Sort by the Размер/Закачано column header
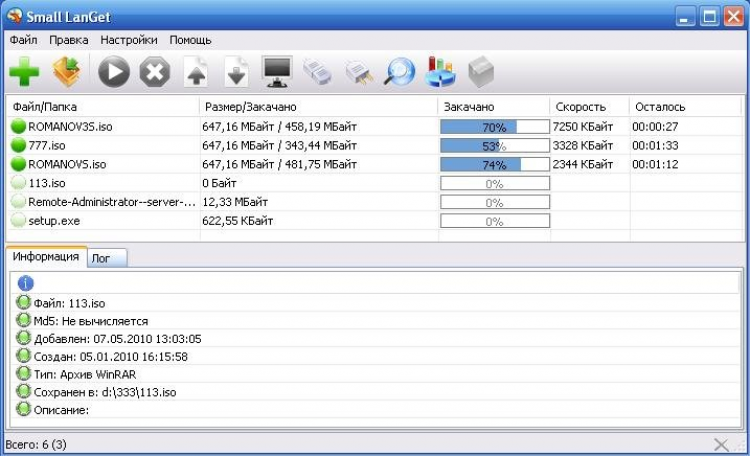The height and width of the screenshot is (456, 750). [x=319, y=107]
